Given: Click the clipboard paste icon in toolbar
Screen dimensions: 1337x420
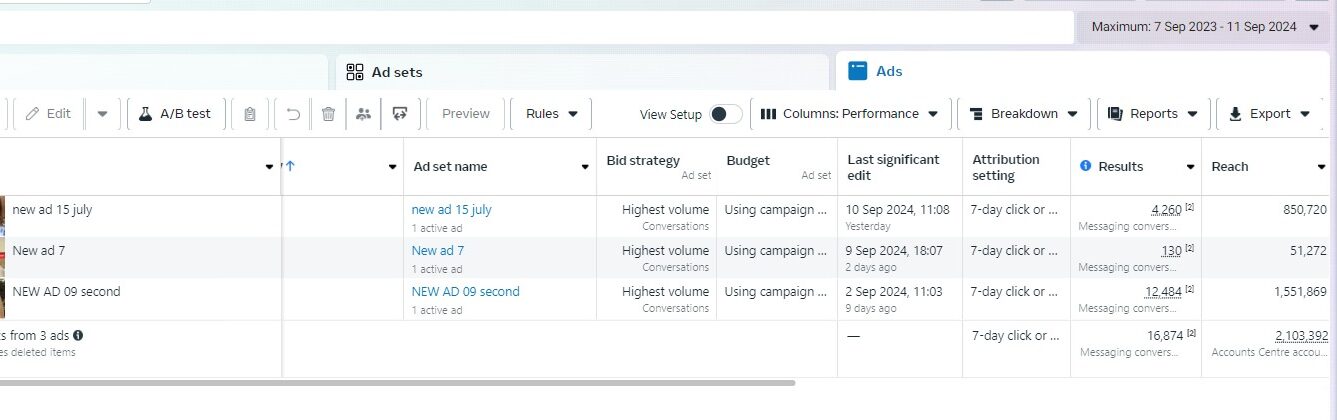Looking at the screenshot, I should [250, 114].
